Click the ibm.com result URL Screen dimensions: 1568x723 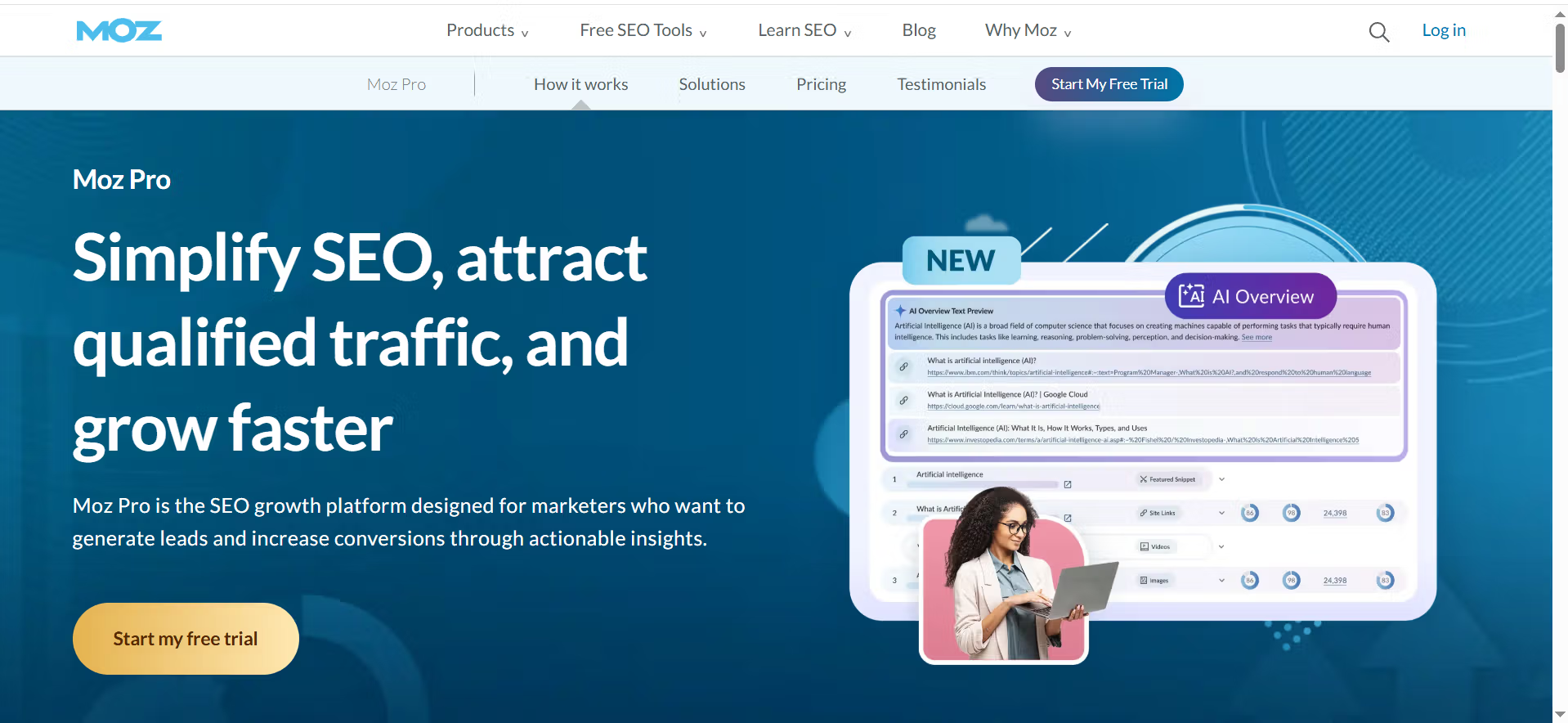click(x=1149, y=373)
